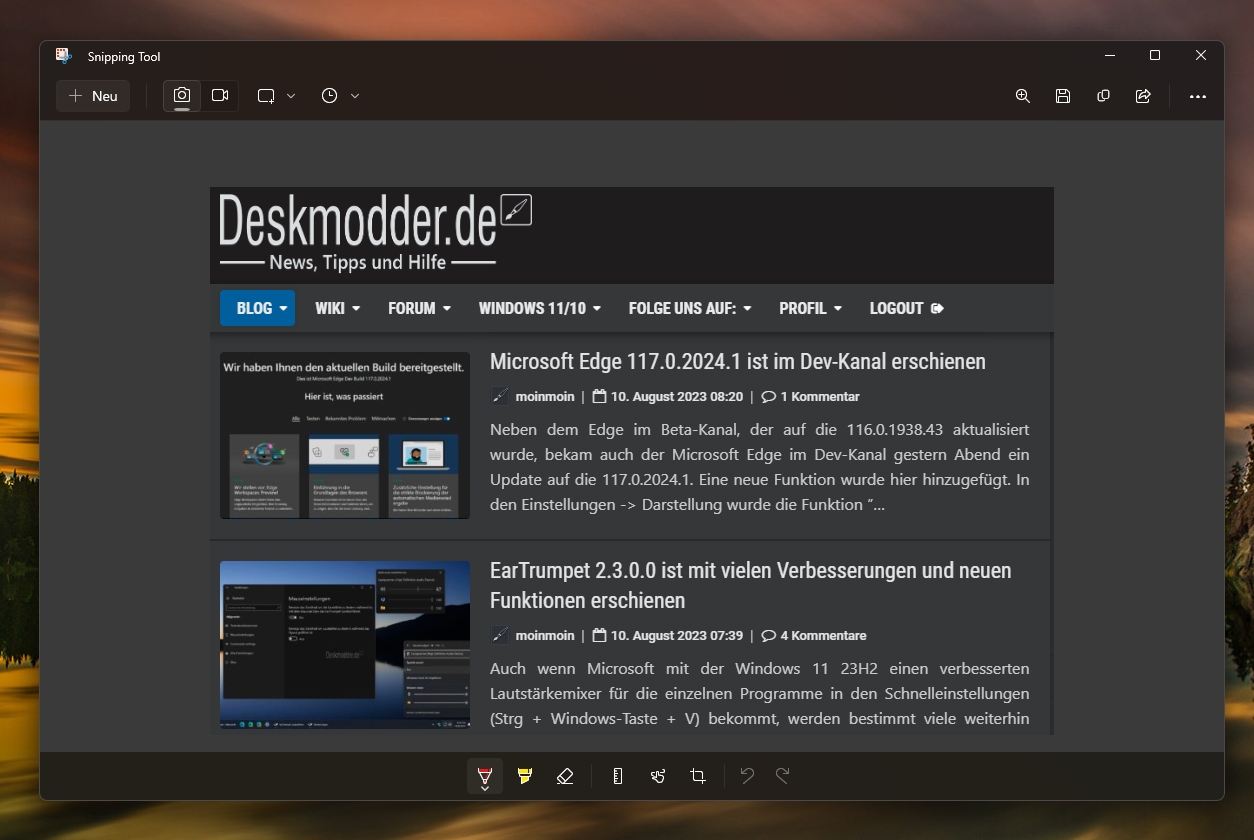Click PROFIL navigation item

click(811, 308)
